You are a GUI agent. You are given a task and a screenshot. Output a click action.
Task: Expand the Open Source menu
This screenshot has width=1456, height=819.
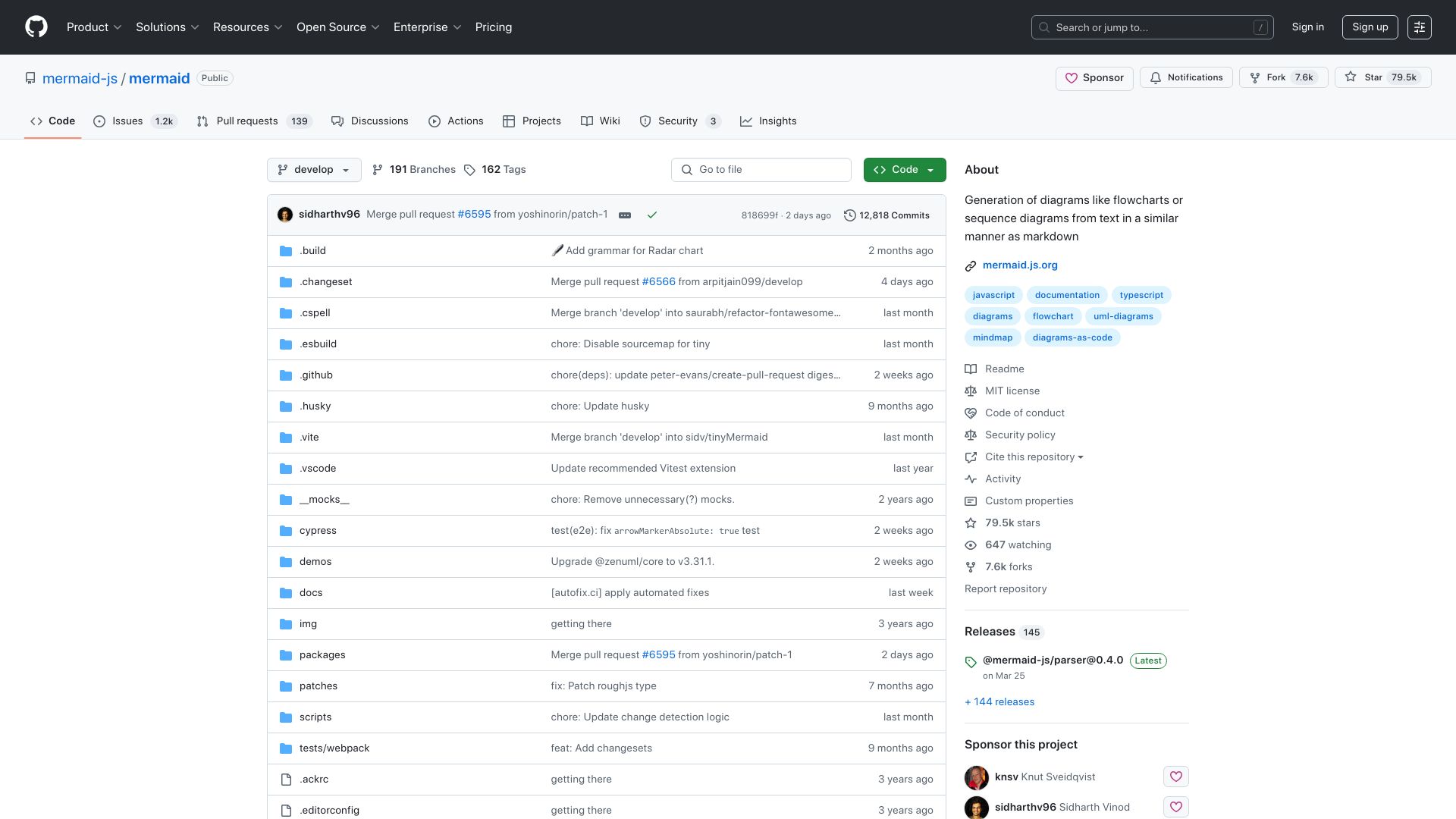point(337,27)
